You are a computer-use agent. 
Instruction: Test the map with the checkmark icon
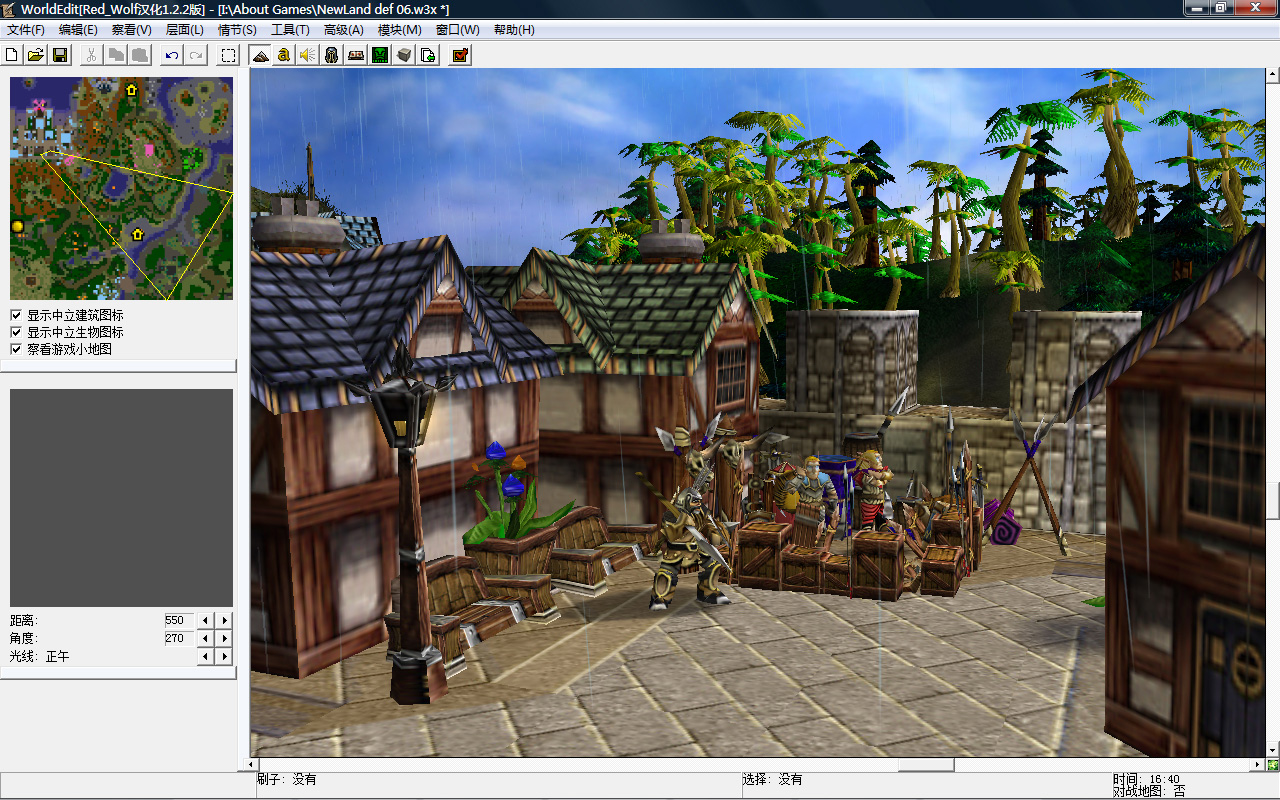click(x=460, y=55)
